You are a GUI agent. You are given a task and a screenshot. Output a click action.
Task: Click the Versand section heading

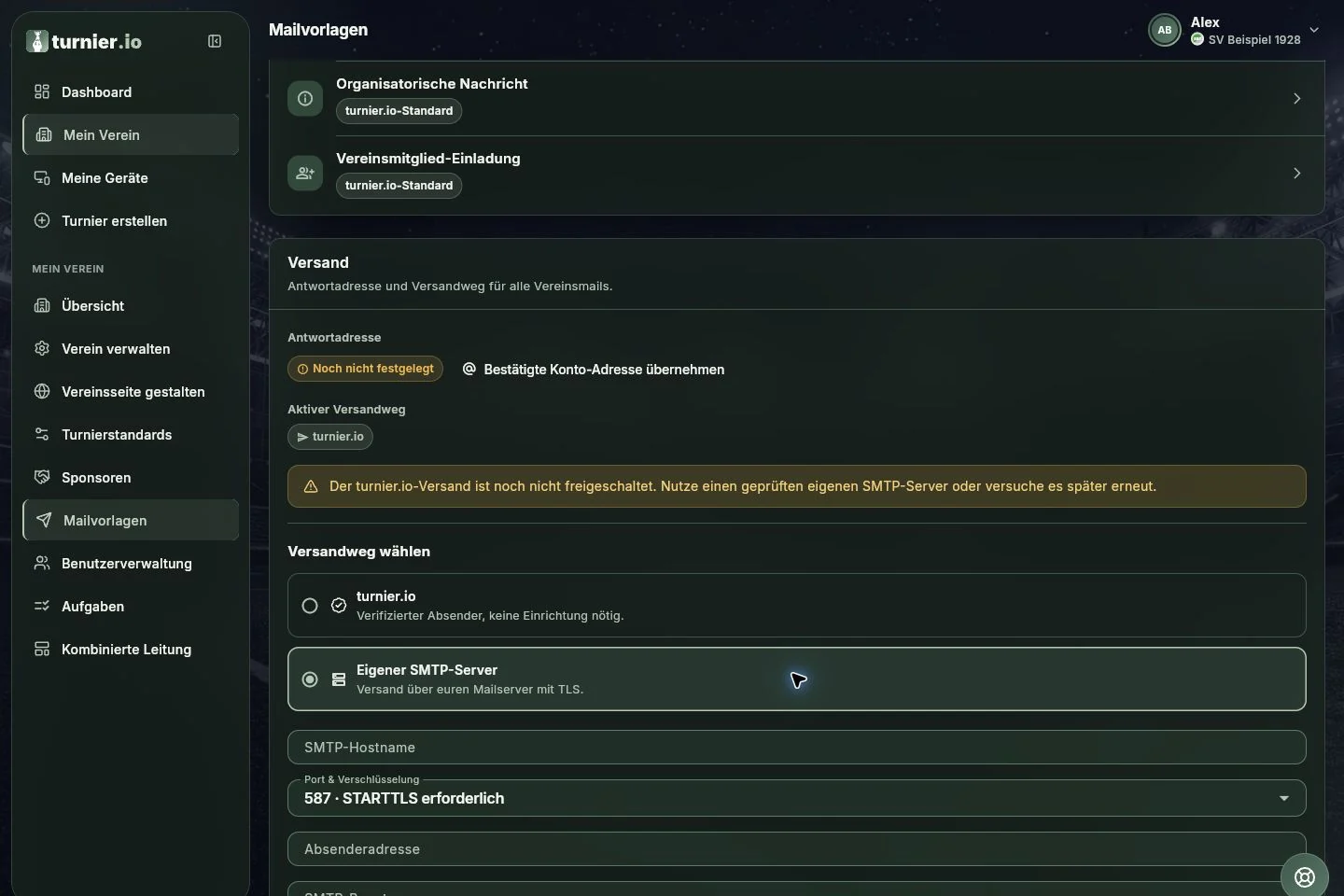tap(318, 263)
